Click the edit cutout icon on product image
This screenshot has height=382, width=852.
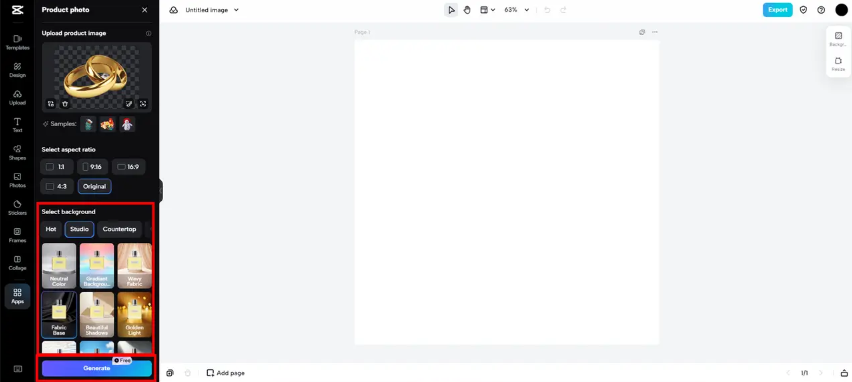point(129,104)
